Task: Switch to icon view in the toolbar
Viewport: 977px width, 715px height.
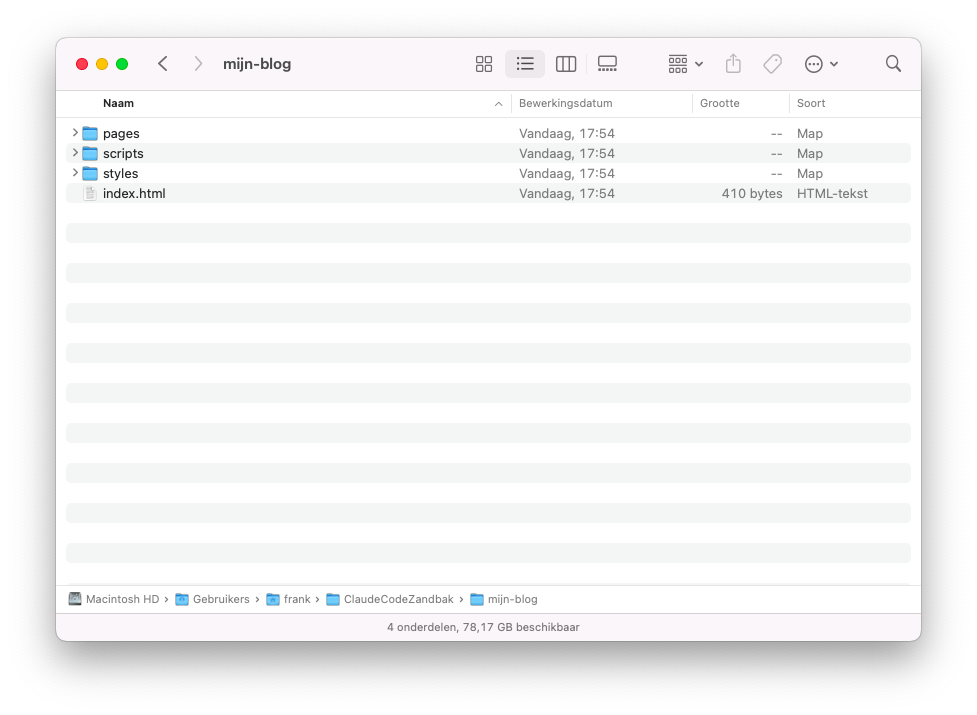Action: 484,63
